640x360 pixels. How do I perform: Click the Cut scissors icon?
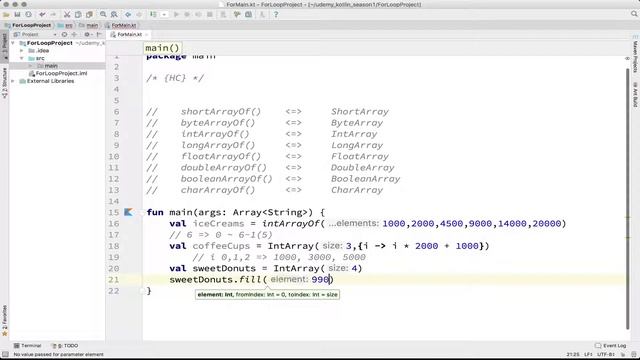(x=67, y=15)
